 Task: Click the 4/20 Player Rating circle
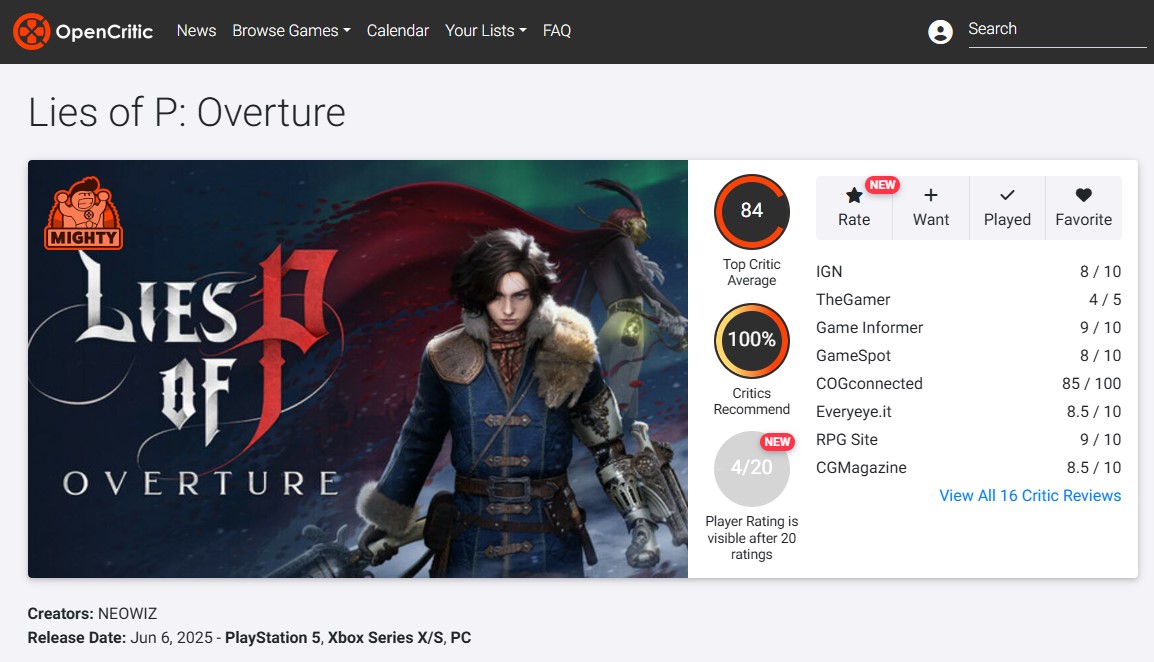point(752,468)
